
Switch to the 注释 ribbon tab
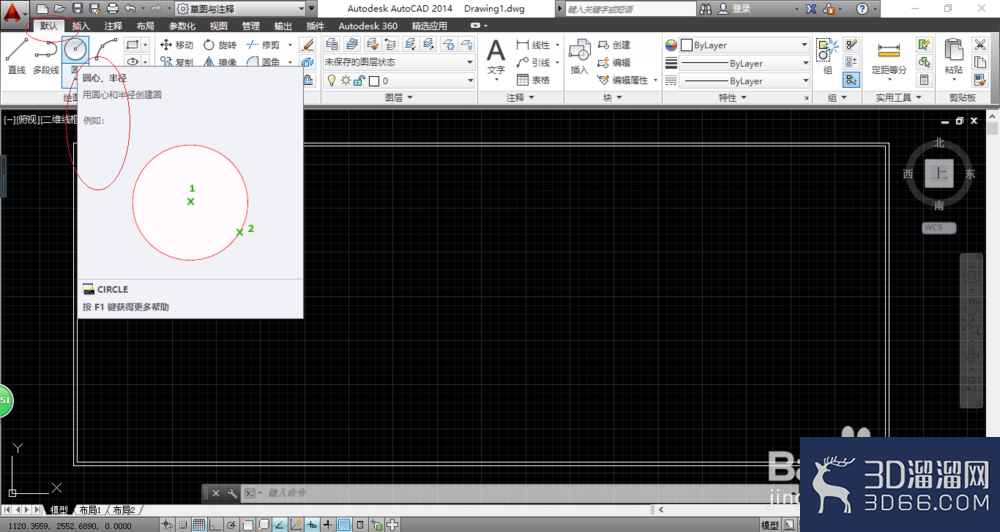coord(113,26)
